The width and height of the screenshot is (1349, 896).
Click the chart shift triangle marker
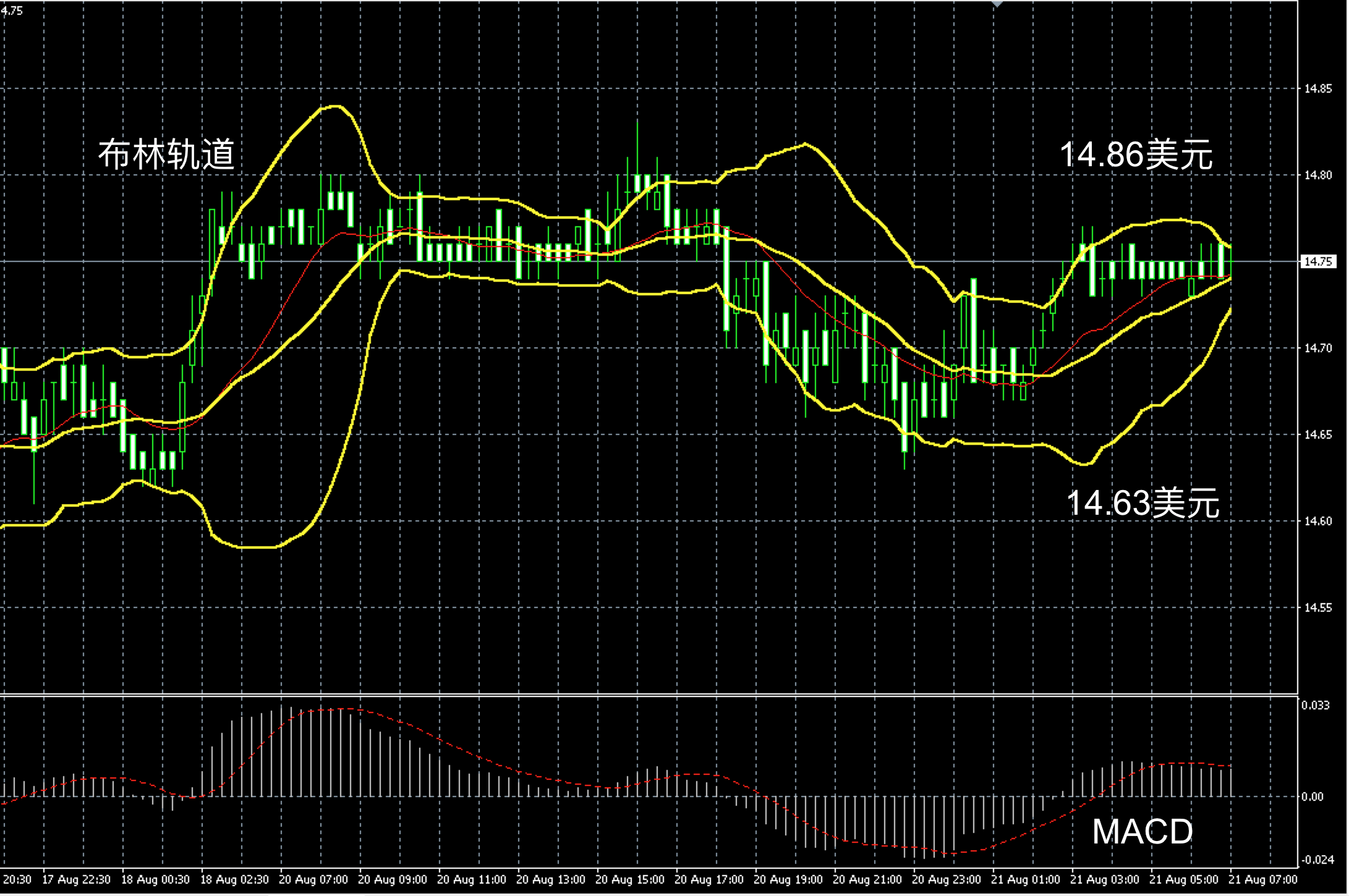point(997,4)
